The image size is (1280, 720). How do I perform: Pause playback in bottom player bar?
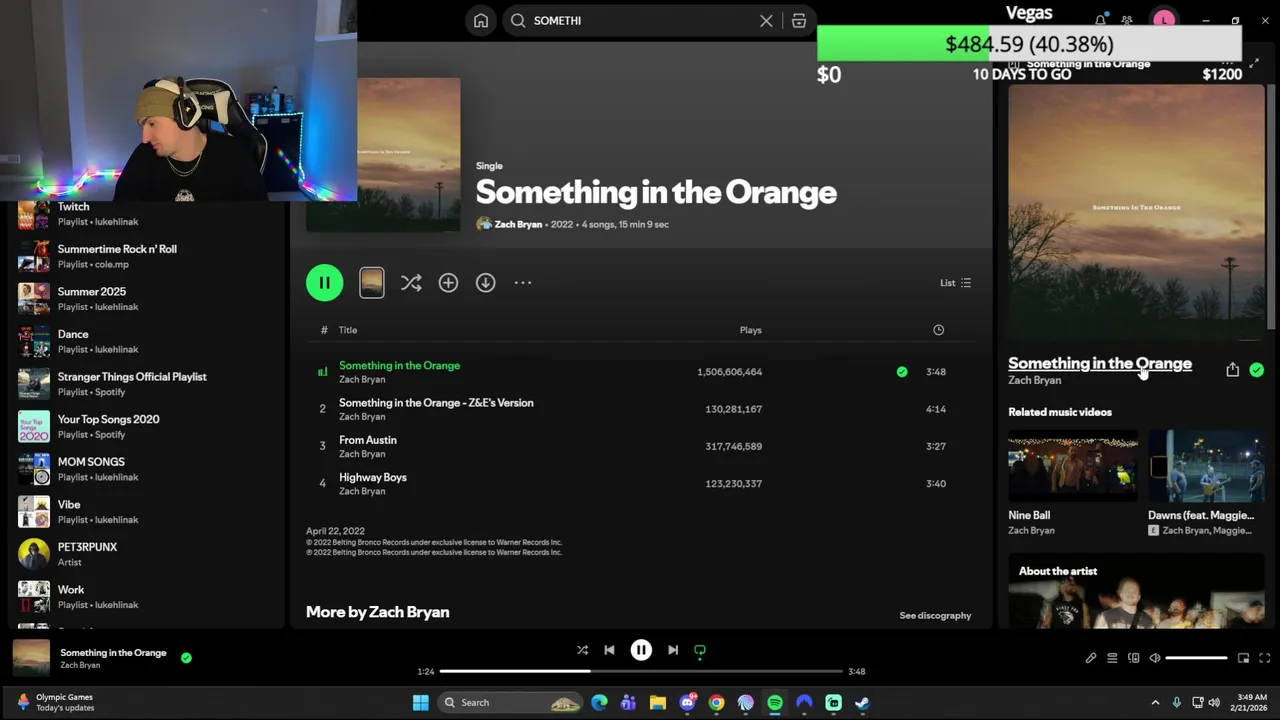(x=641, y=650)
